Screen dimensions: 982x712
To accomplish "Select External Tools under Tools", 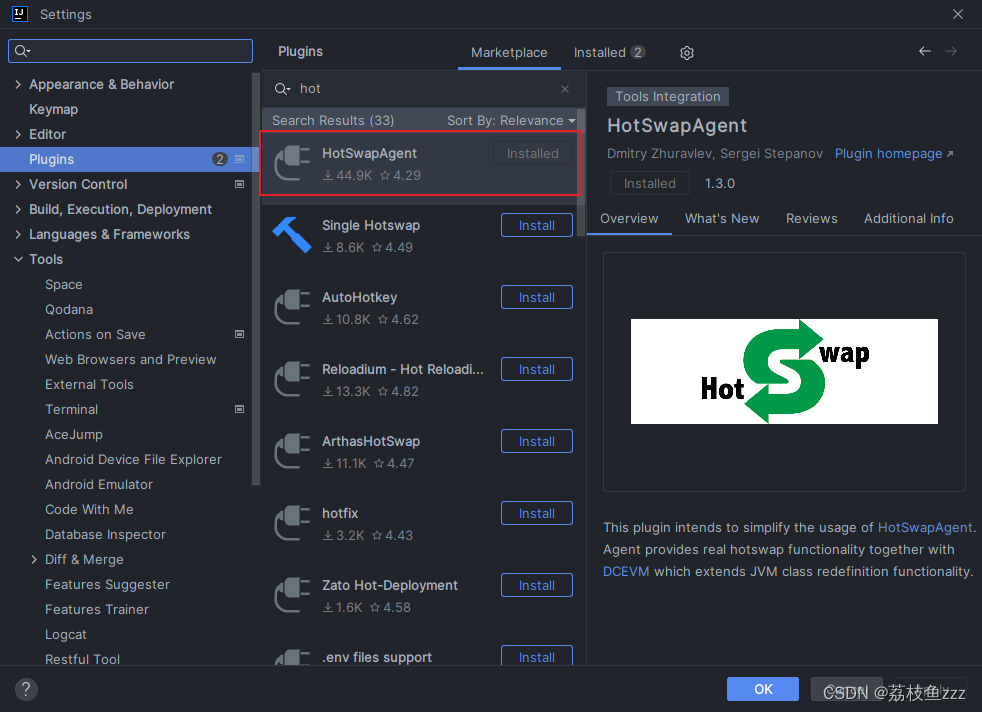I will tap(89, 384).
